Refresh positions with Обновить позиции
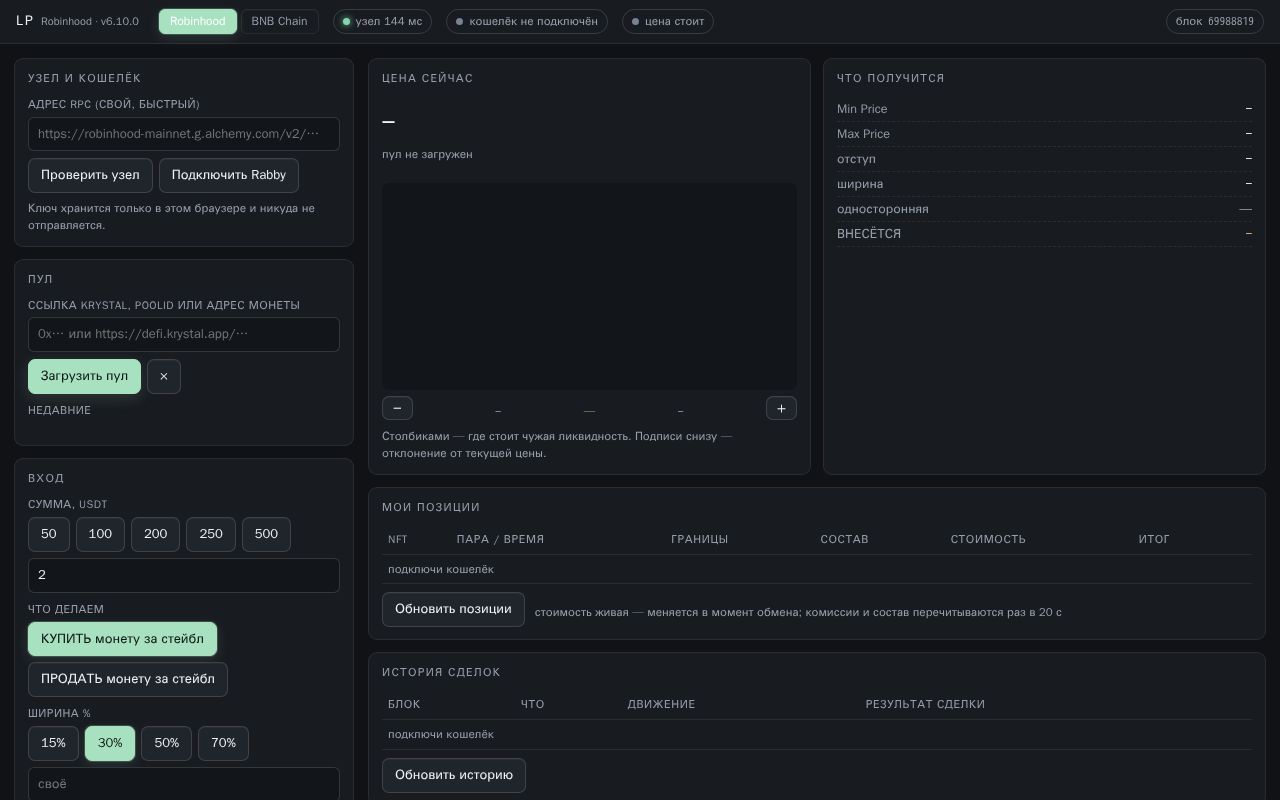Screen dimensions: 1280x800 pyautogui.click(x=453, y=609)
